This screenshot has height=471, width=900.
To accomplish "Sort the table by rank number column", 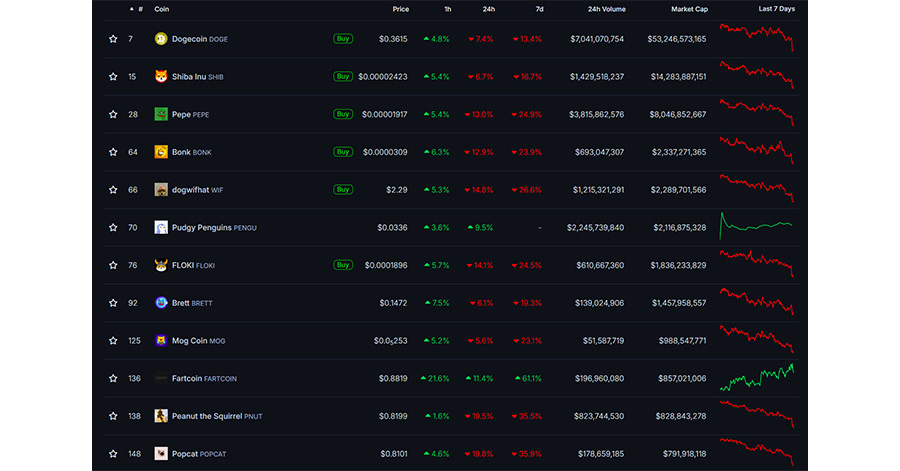I will click(137, 9).
